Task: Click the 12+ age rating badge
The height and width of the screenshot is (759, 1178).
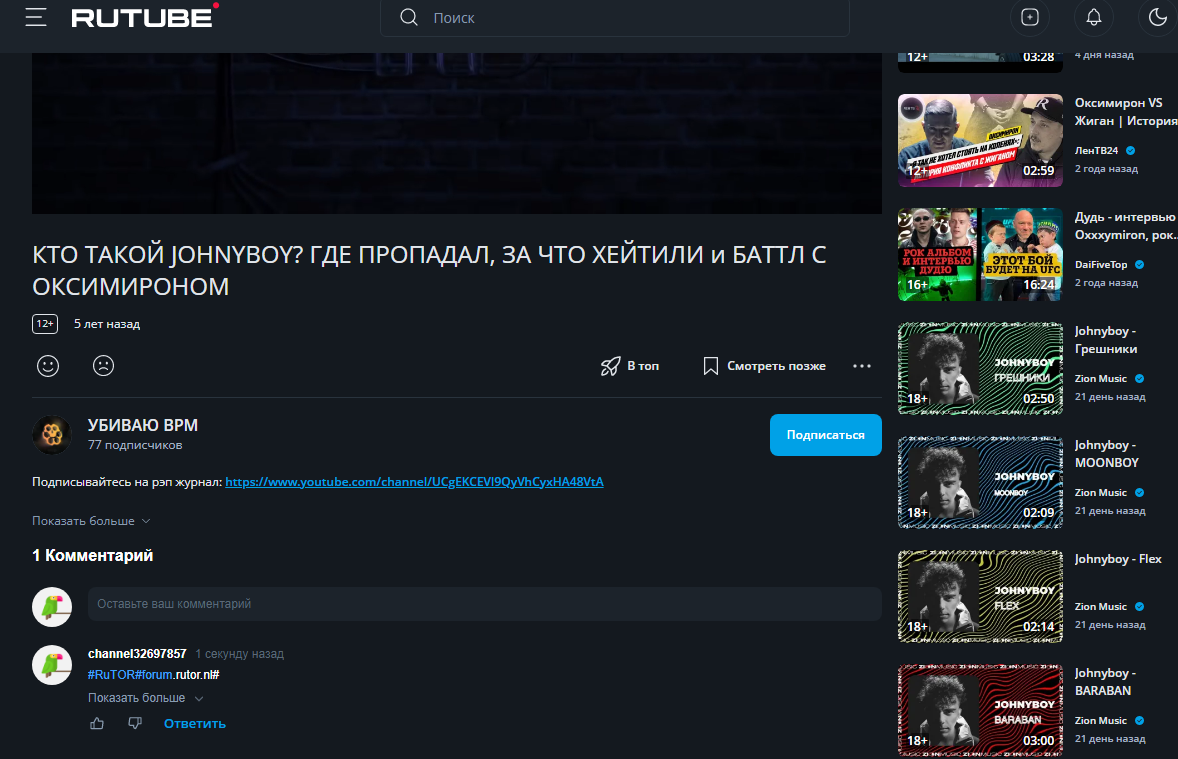Action: [x=45, y=324]
